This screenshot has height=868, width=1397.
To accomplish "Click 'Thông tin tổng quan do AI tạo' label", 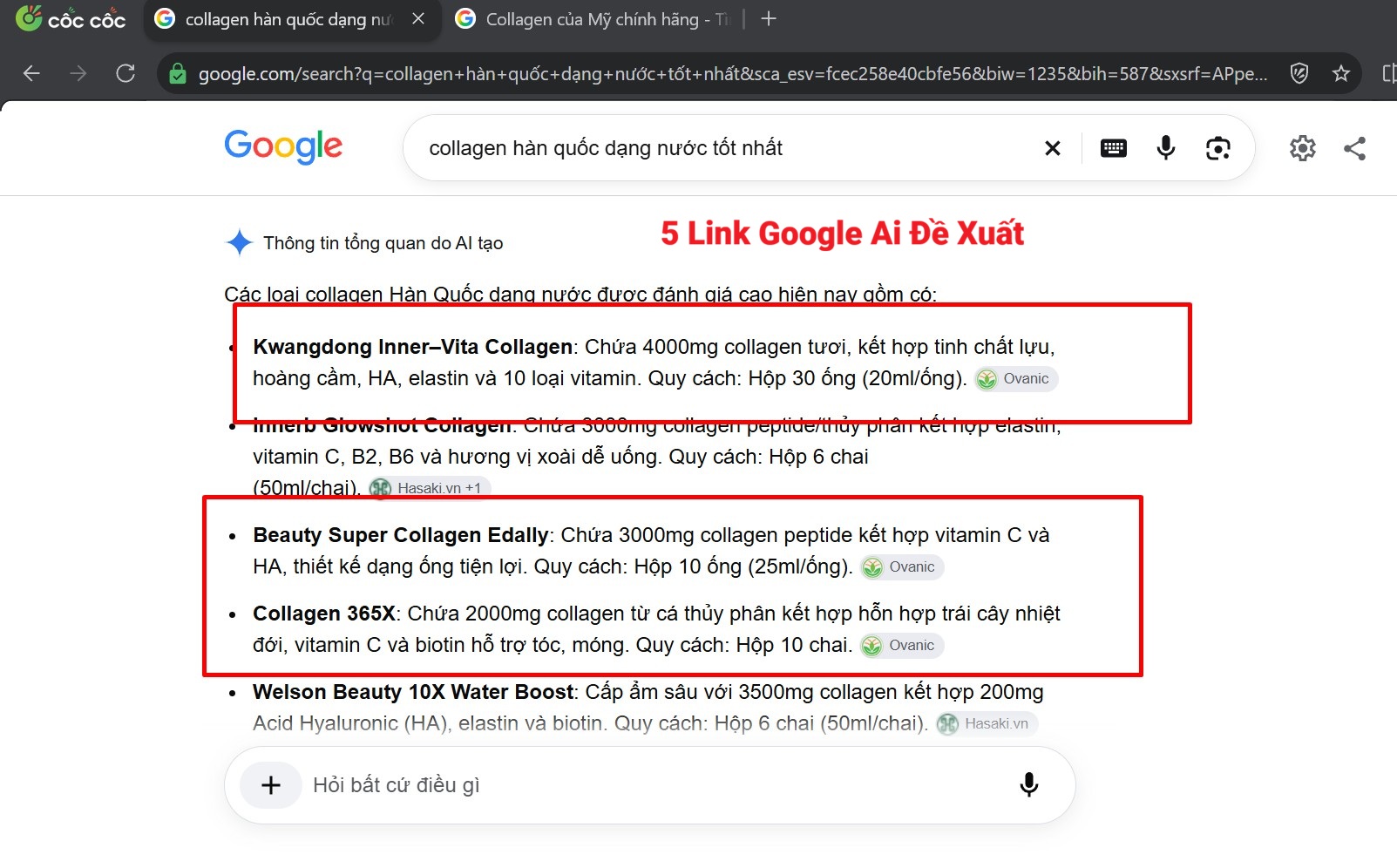I will pyautogui.click(x=383, y=243).
